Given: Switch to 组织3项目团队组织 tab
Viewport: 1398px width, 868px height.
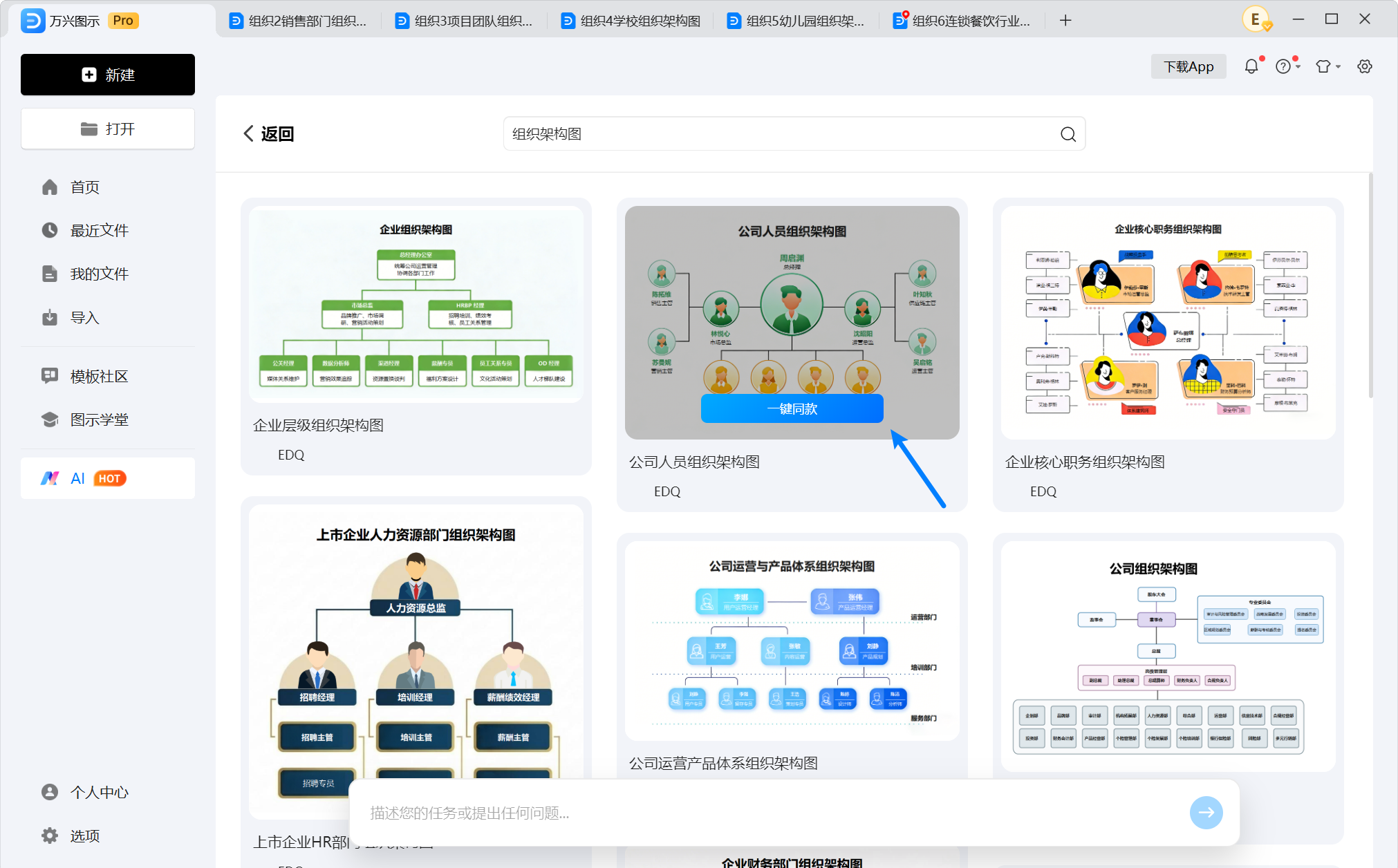Looking at the screenshot, I should pos(465,21).
